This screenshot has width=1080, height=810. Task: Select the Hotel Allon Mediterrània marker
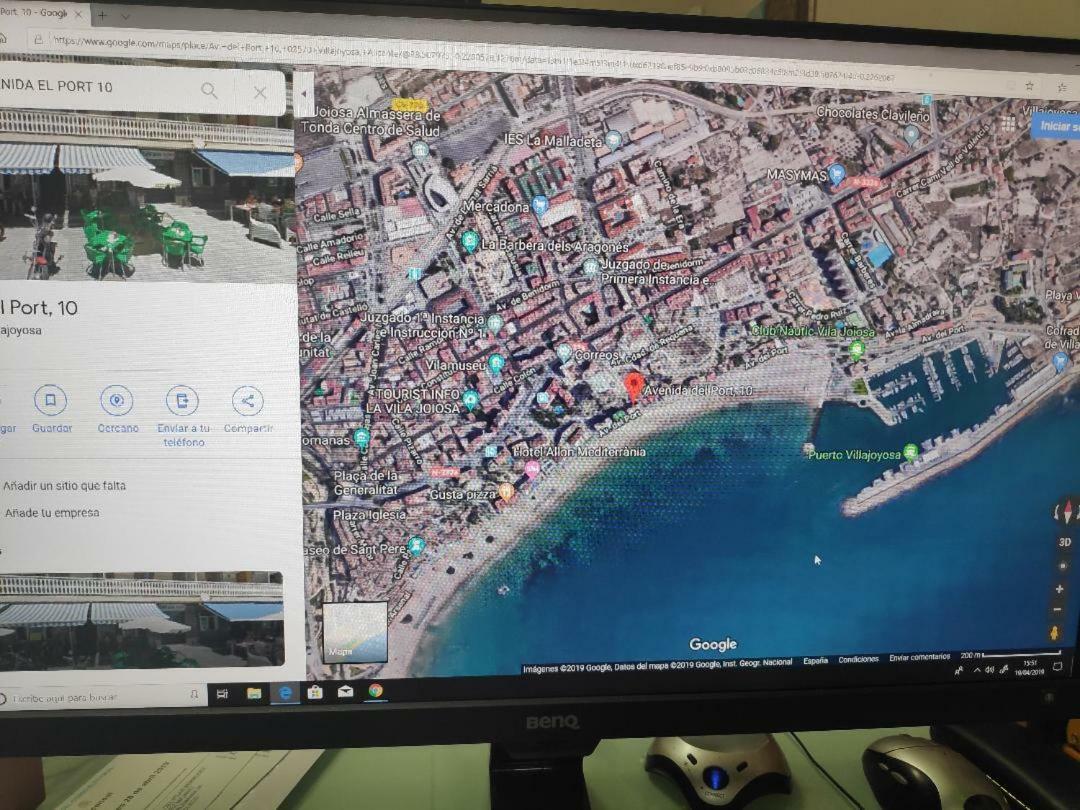[532, 469]
